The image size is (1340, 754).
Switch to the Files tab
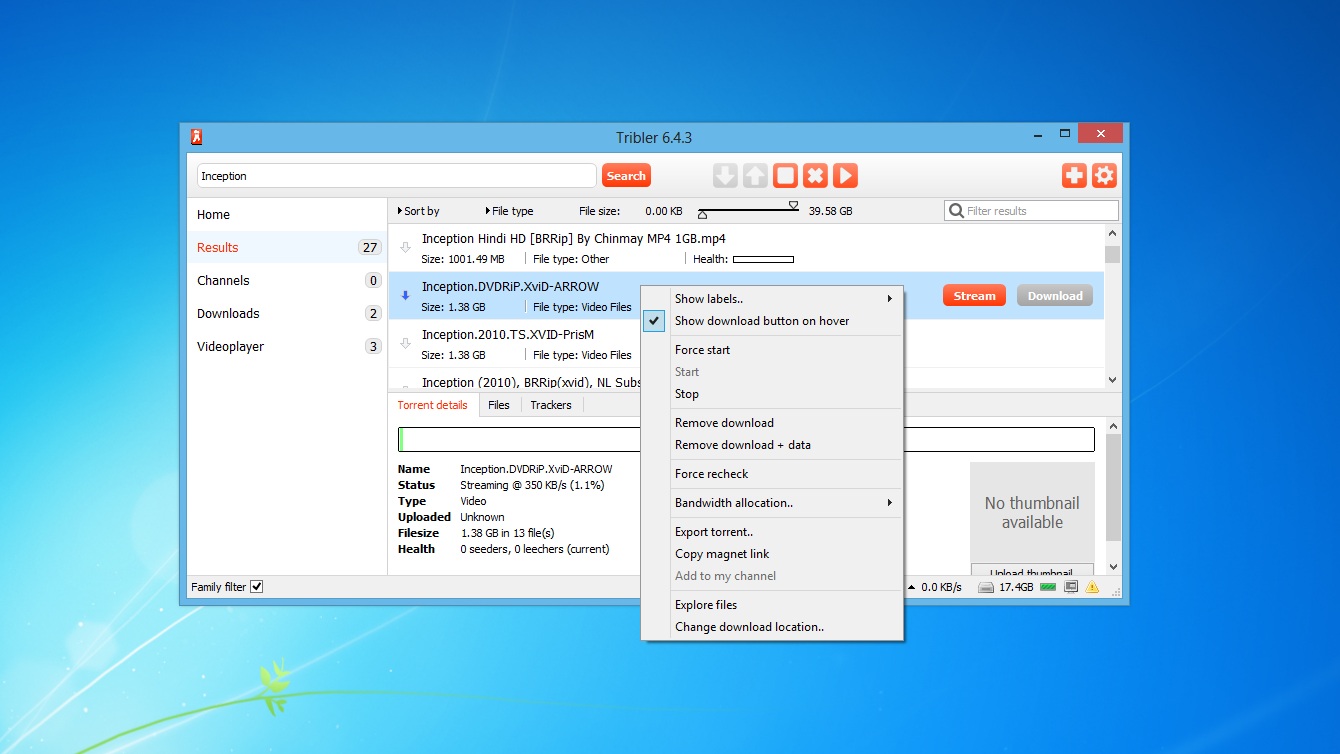[499, 405]
